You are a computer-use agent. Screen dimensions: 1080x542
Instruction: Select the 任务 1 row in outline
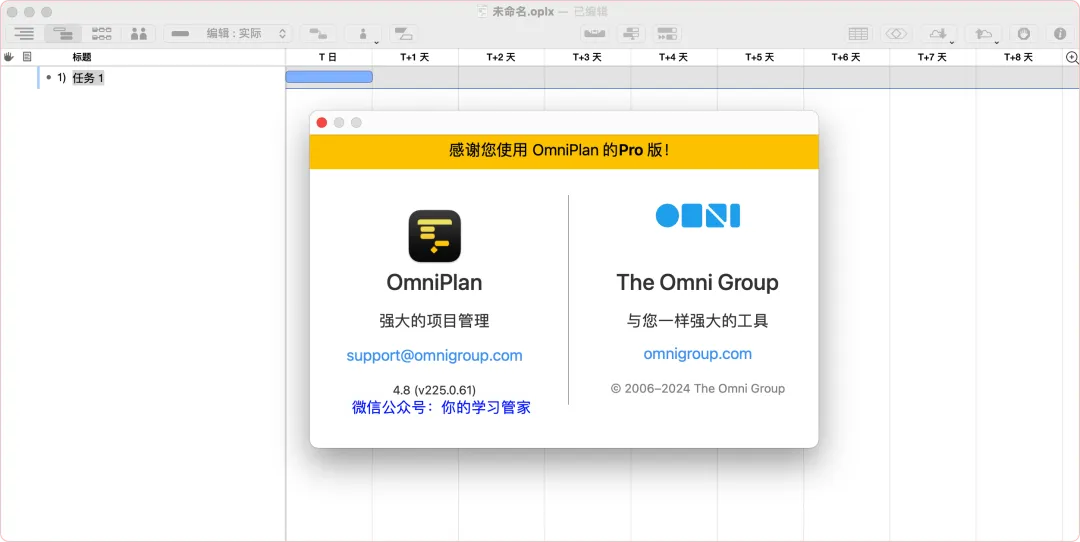tap(143, 78)
